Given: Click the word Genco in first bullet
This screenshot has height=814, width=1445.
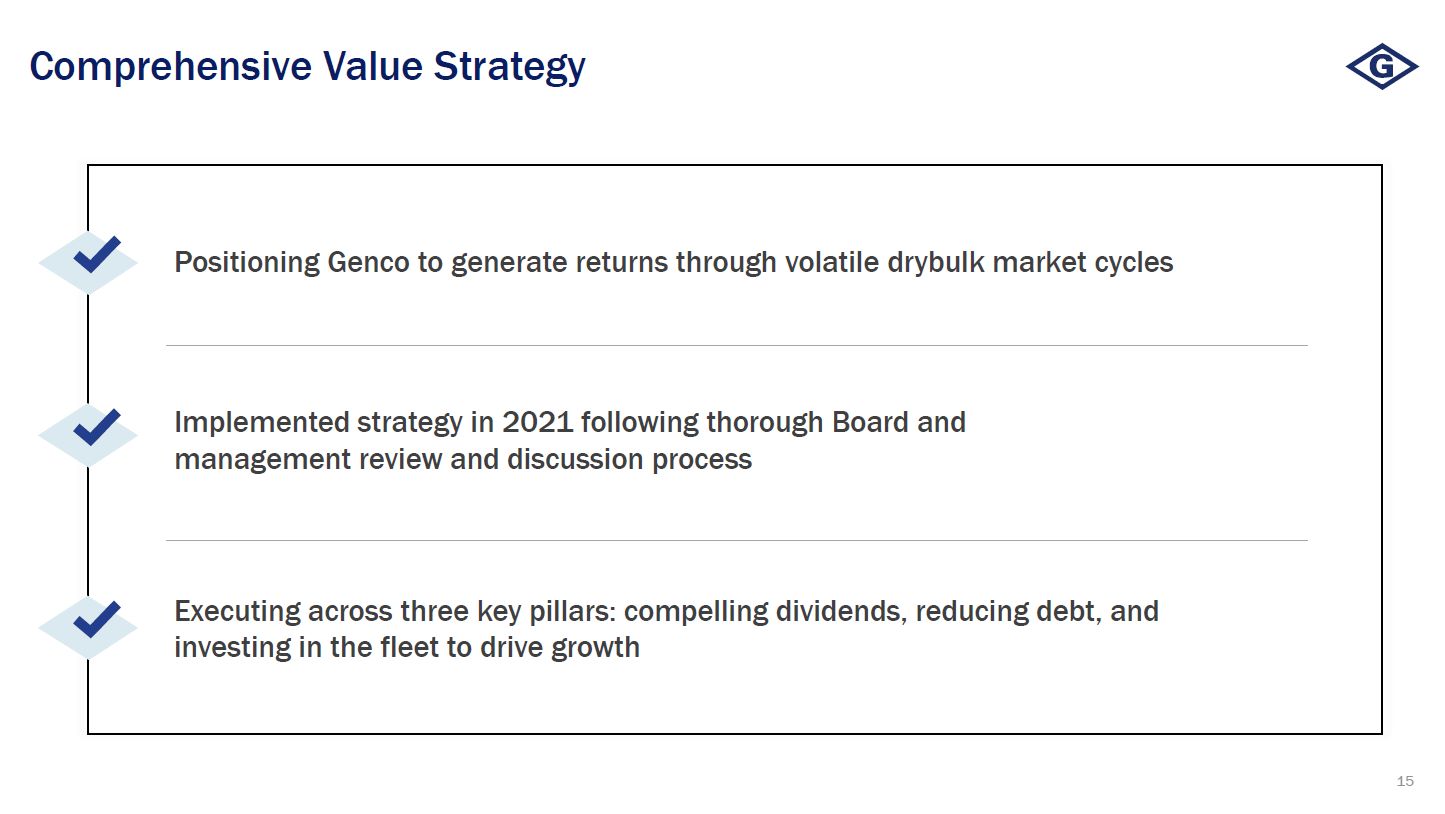Looking at the screenshot, I should pos(368,262).
